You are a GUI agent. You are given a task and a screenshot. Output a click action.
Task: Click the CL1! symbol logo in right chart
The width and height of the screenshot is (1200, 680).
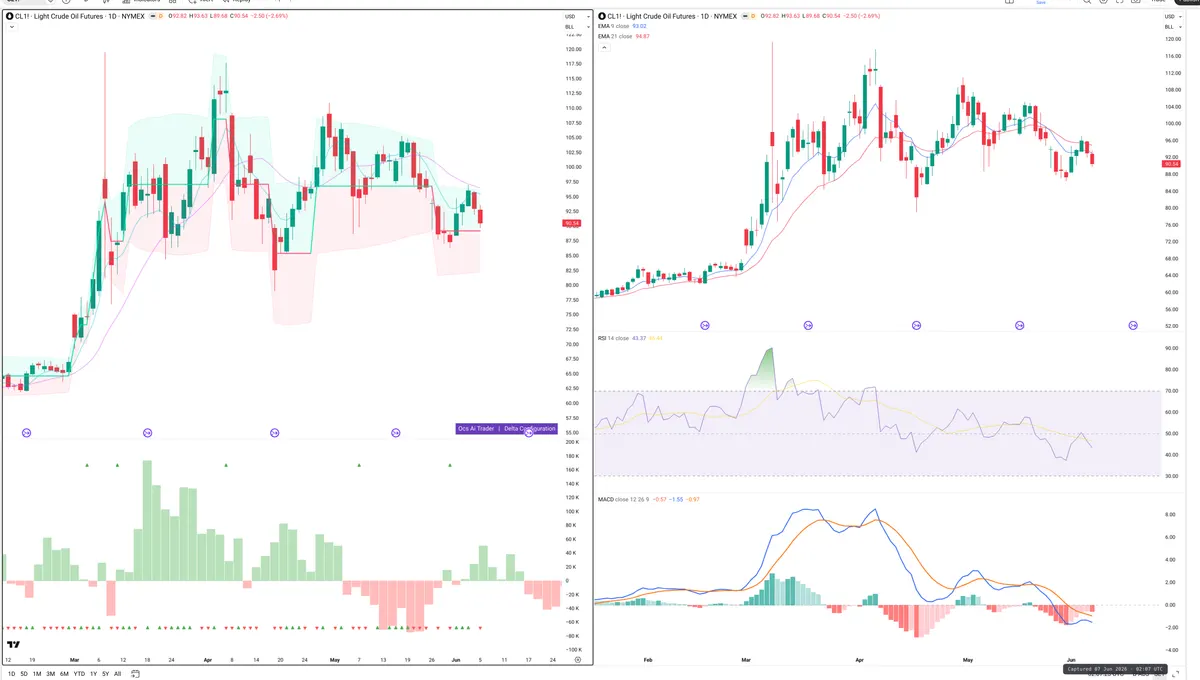pos(602,17)
